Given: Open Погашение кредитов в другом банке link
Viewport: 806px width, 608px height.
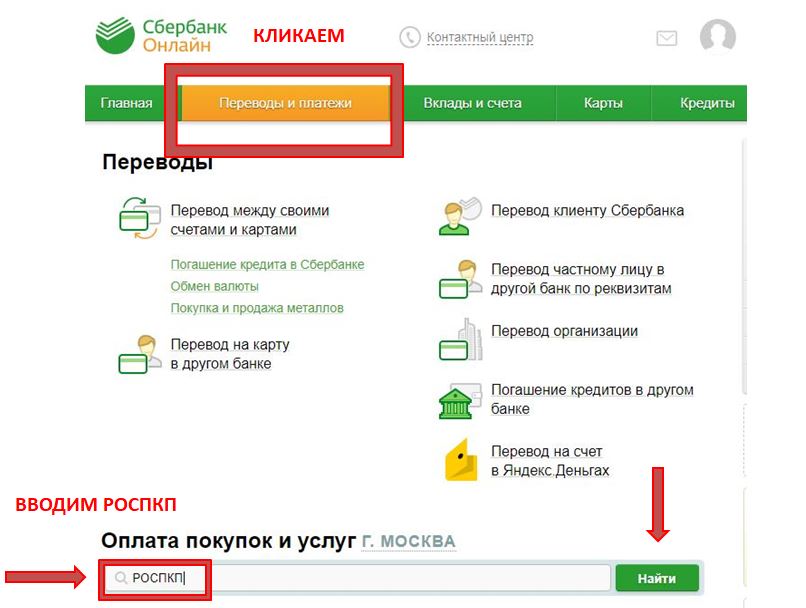Looking at the screenshot, I should tap(592, 399).
